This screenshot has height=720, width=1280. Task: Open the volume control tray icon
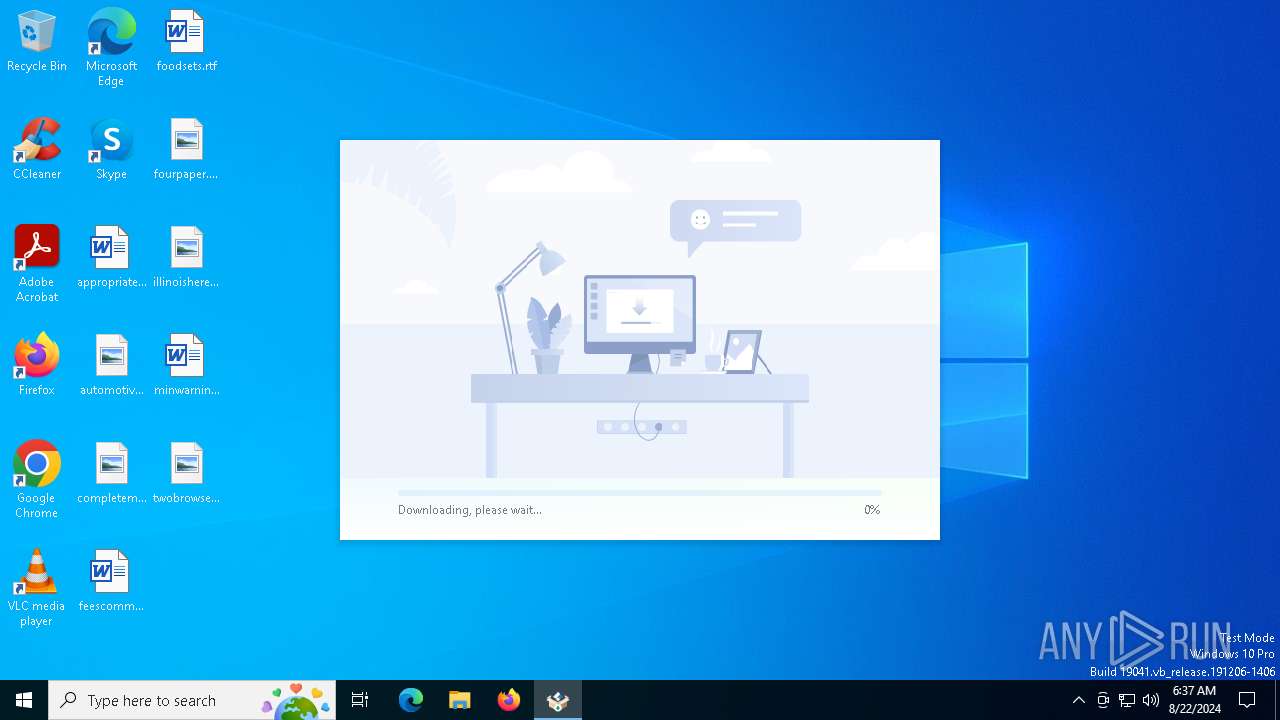point(1151,700)
